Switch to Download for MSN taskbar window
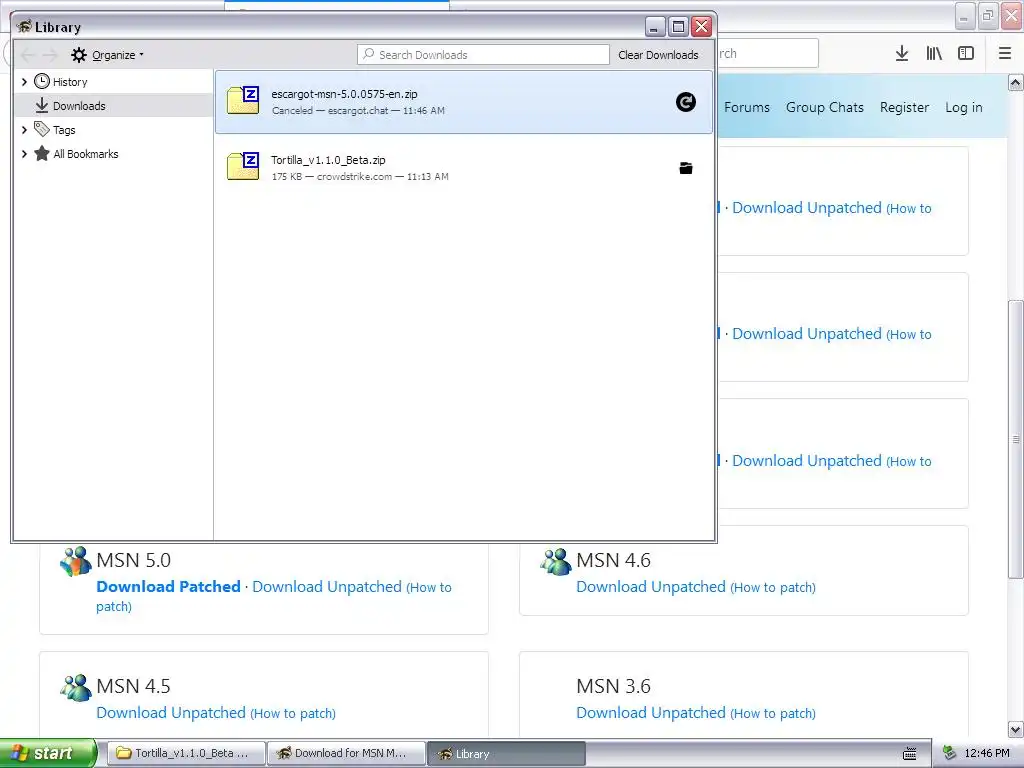The image size is (1024, 768). click(346, 753)
